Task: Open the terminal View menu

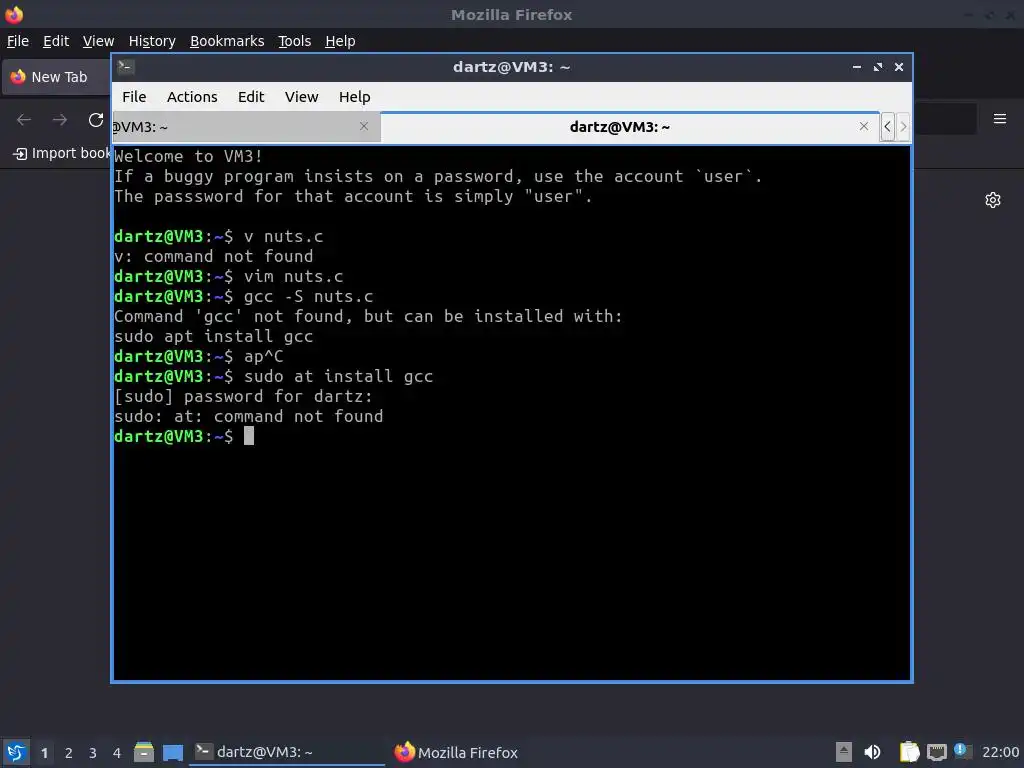Action: pyautogui.click(x=301, y=97)
